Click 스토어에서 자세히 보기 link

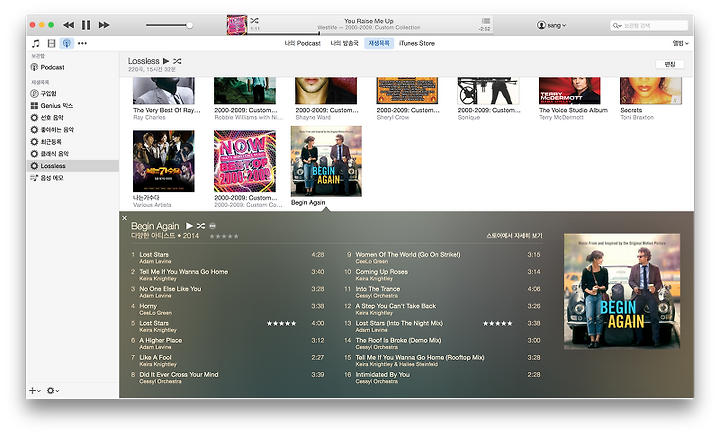click(x=514, y=235)
